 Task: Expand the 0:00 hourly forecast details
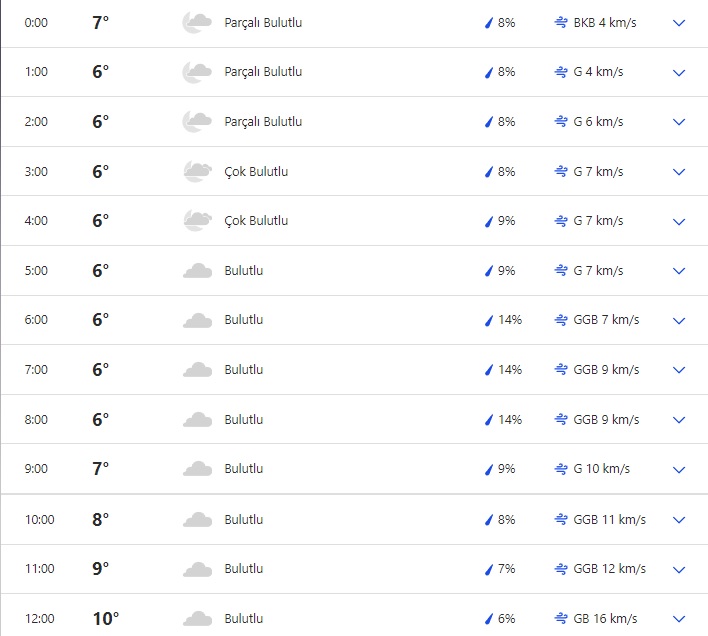679,22
